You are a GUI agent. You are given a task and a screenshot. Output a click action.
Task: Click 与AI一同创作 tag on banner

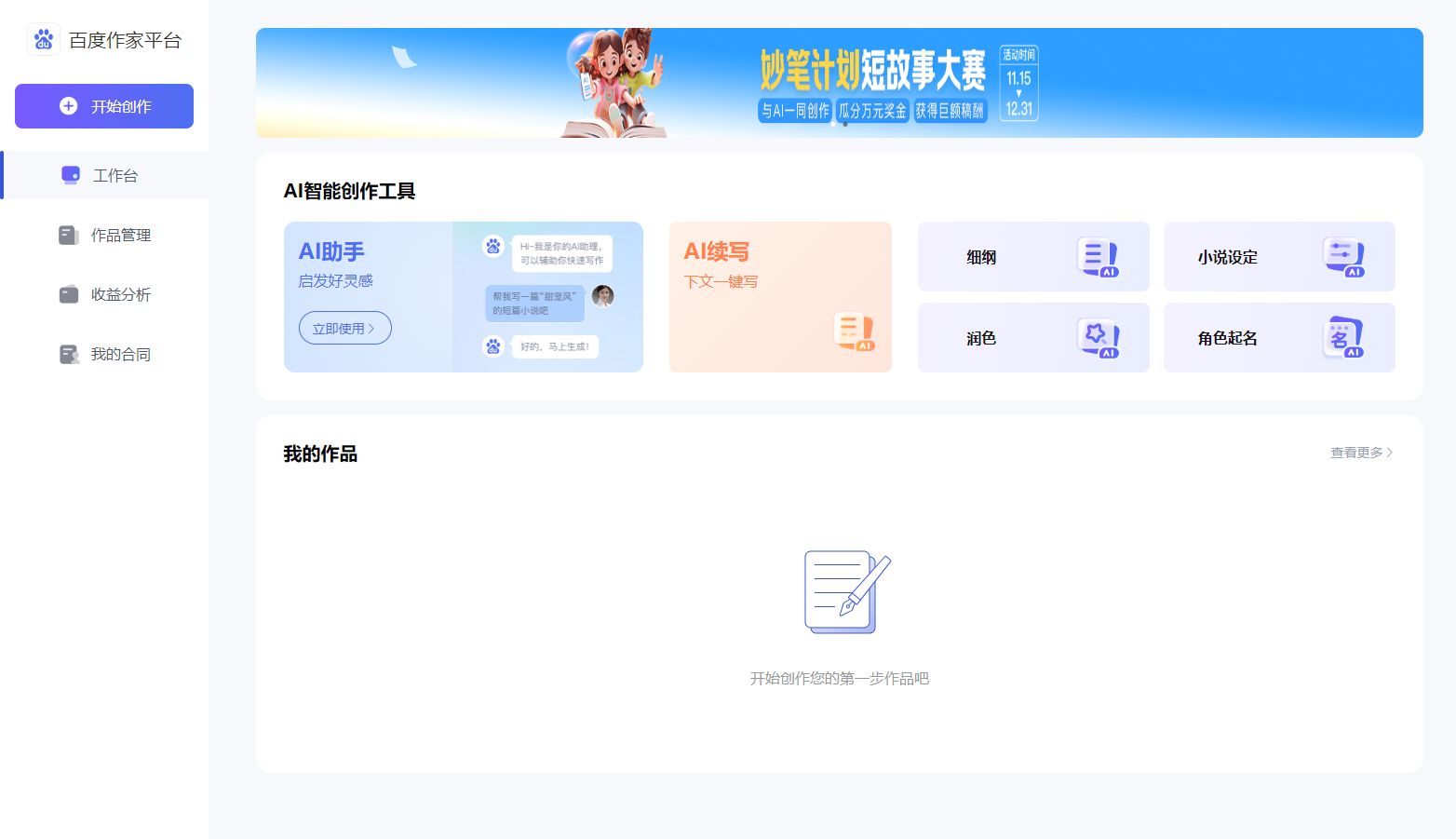(795, 111)
